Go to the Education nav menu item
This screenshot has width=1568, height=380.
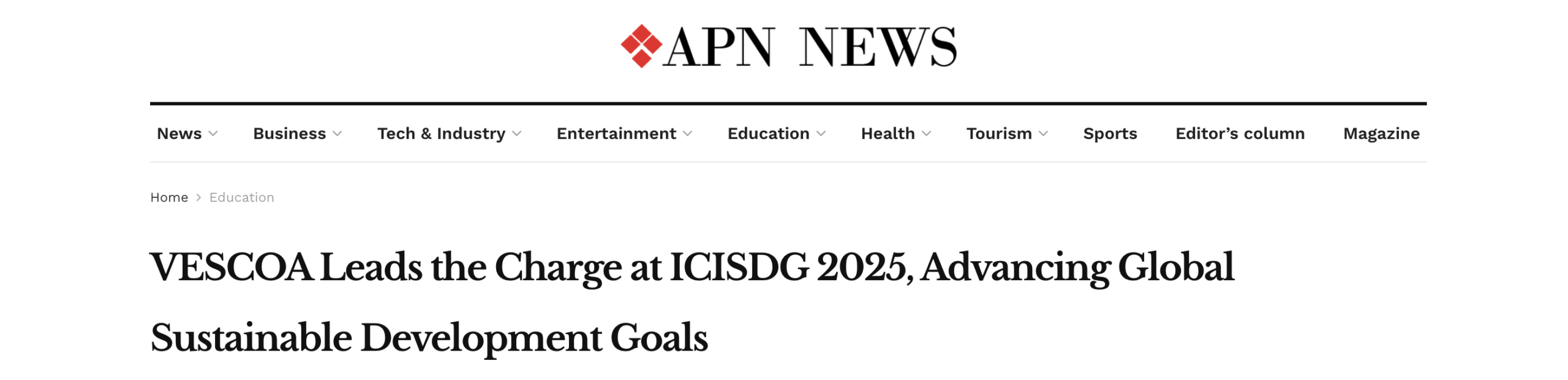tap(769, 134)
